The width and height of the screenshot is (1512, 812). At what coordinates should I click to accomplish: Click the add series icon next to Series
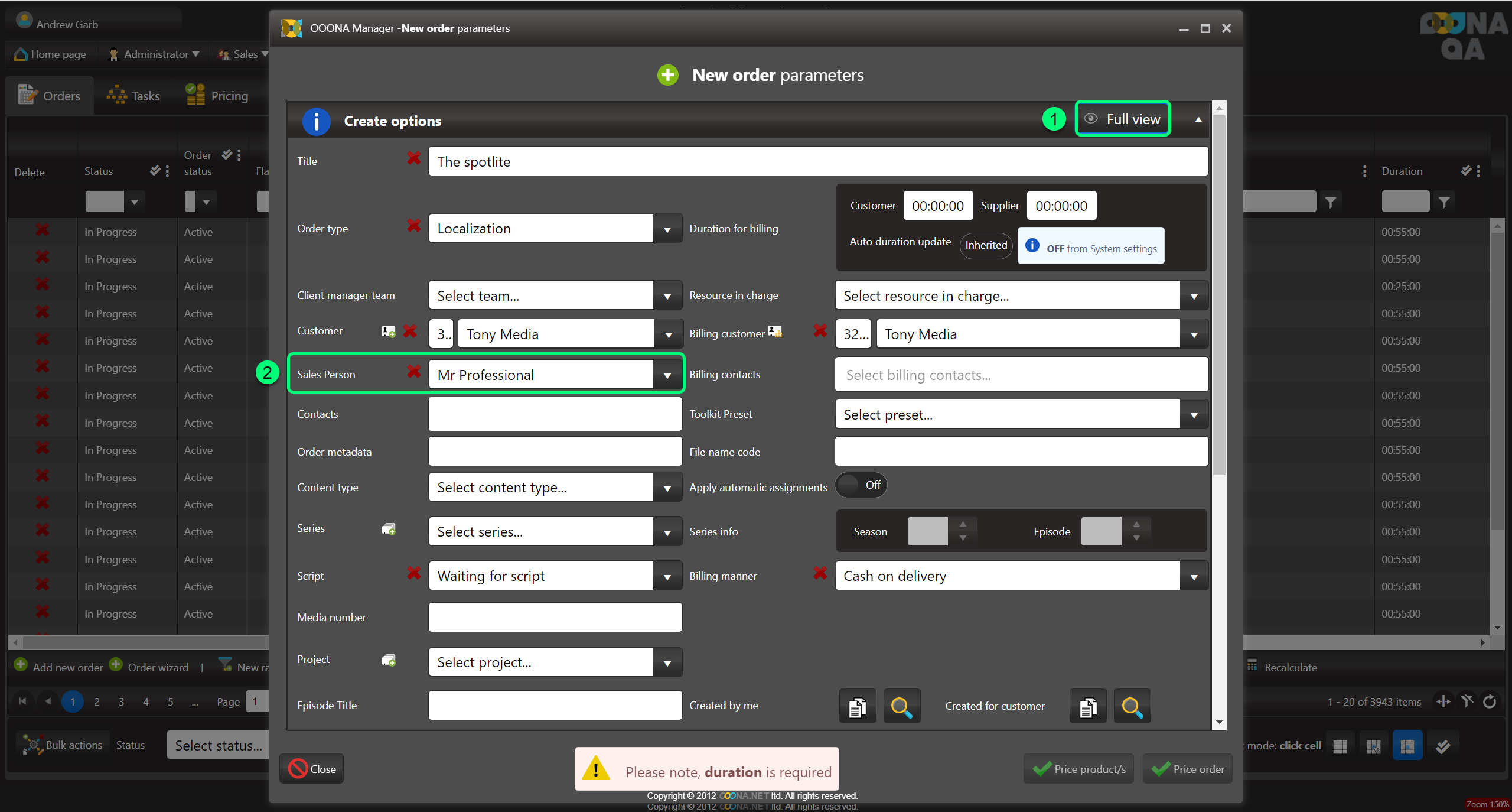388,529
